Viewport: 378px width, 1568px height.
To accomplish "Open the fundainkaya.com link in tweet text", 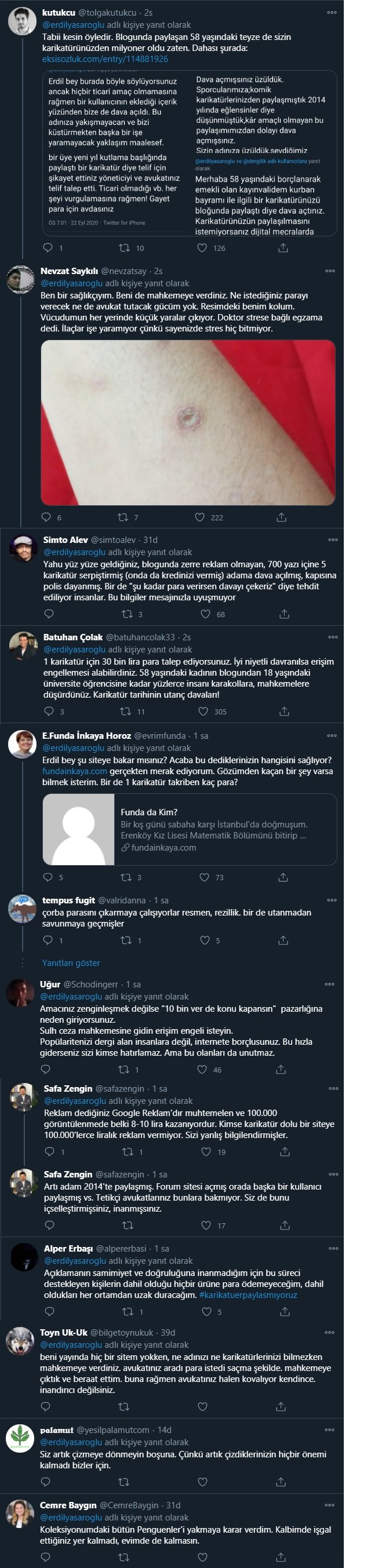I will click(x=74, y=771).
